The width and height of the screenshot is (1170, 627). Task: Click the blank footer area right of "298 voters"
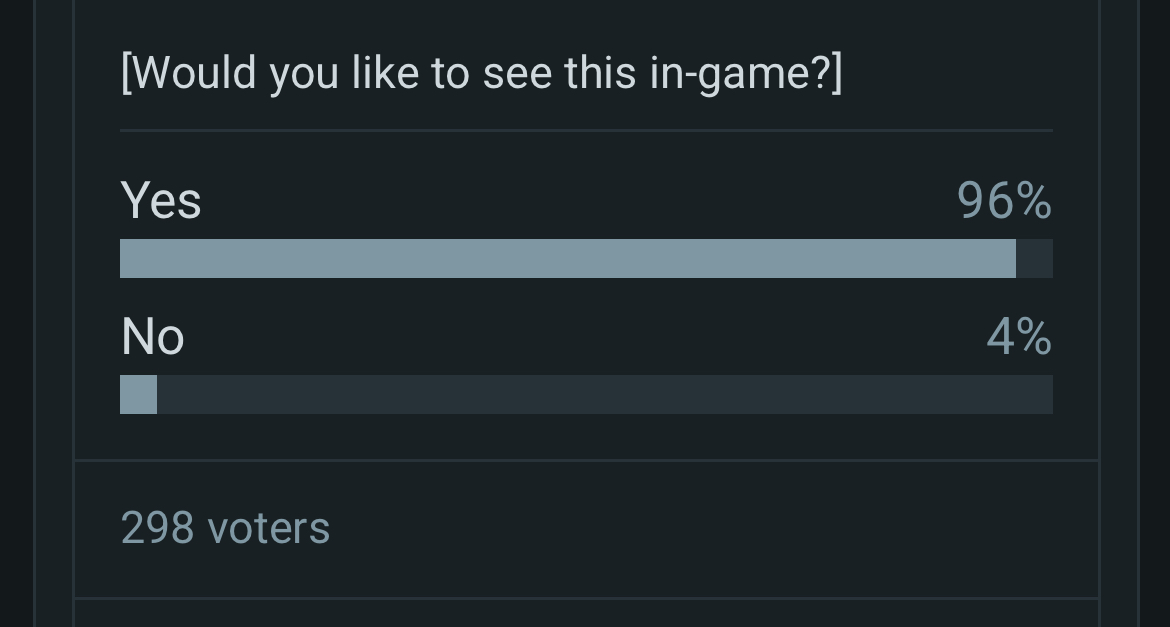700,527
